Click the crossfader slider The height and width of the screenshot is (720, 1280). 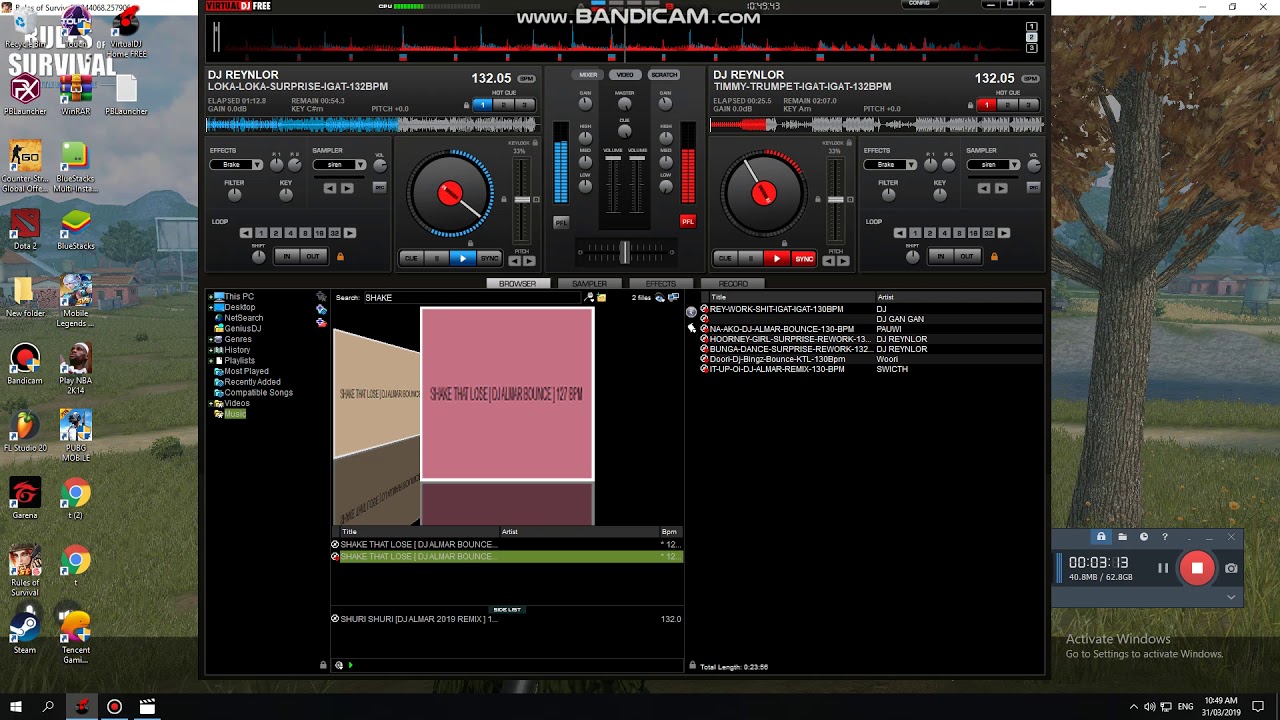624,252
